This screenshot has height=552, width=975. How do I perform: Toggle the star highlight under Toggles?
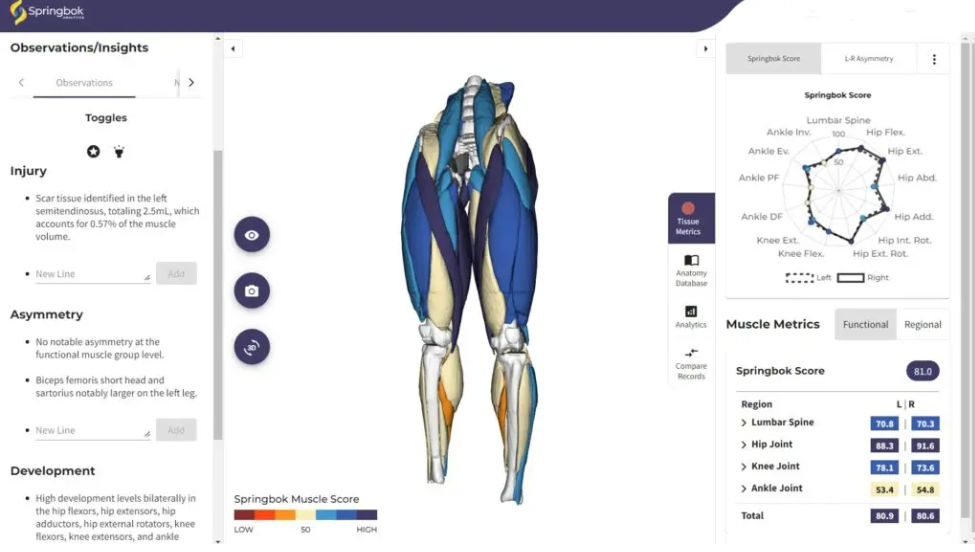pyautogui.click(x=93, y=151)
